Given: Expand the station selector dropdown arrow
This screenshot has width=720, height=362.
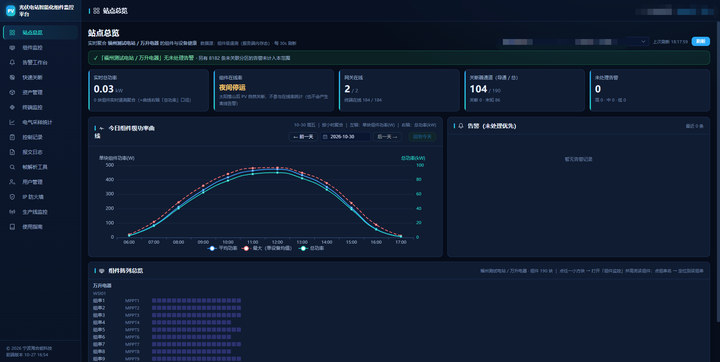Looking at the screenshot, I should [643, 42].
